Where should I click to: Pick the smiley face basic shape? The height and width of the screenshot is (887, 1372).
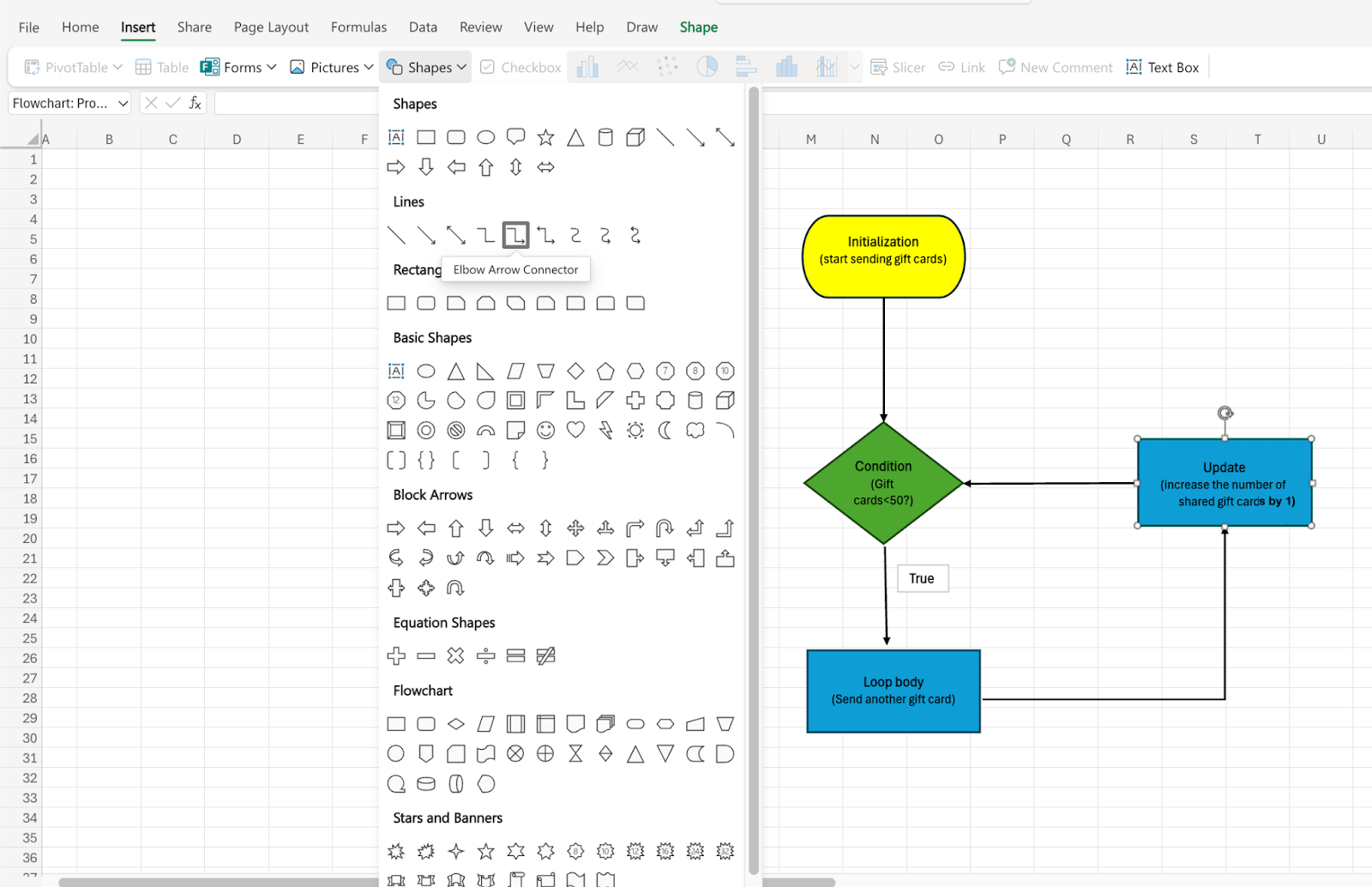(545, 431)
